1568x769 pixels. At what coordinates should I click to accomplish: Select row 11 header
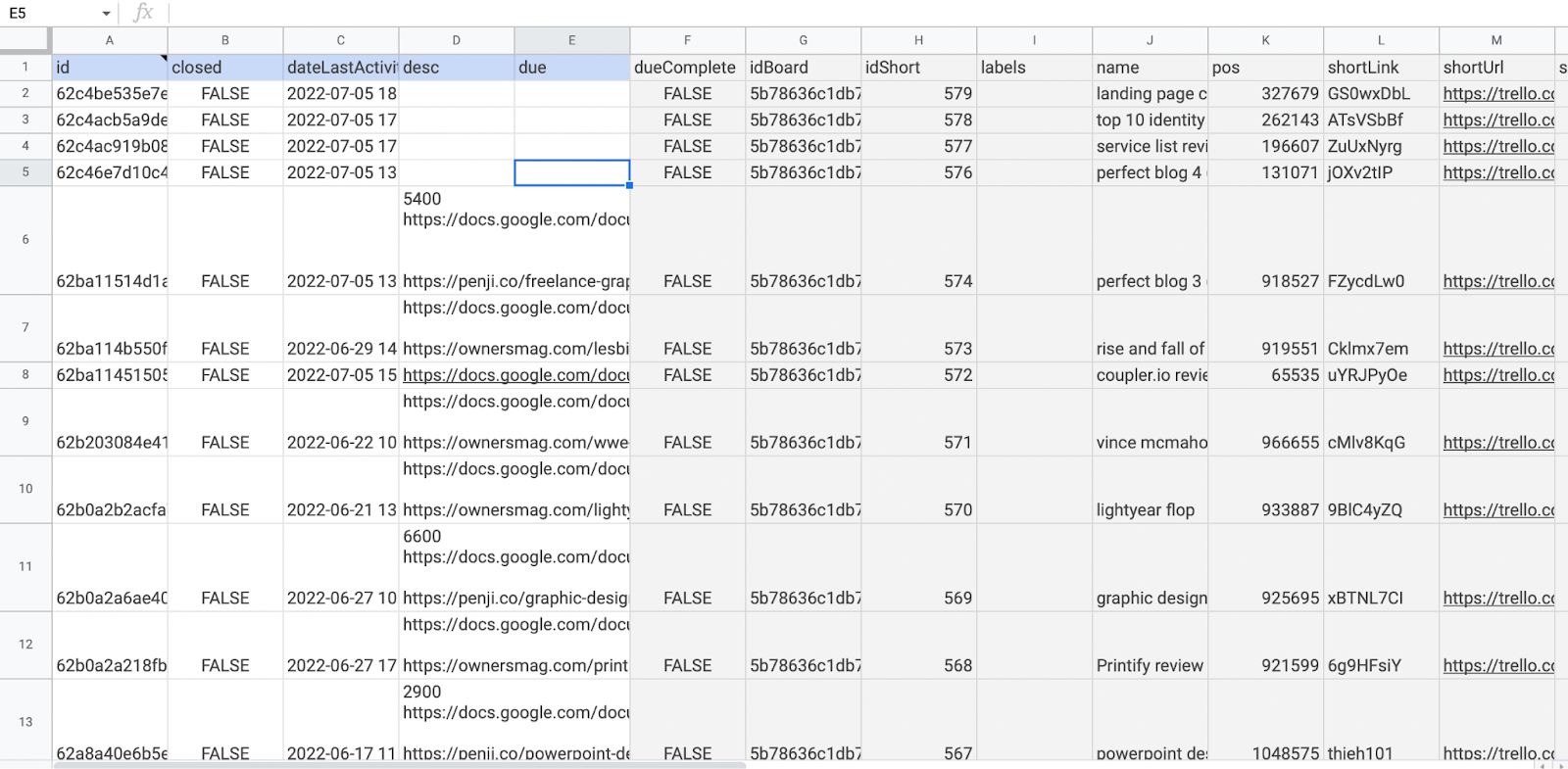25,567
